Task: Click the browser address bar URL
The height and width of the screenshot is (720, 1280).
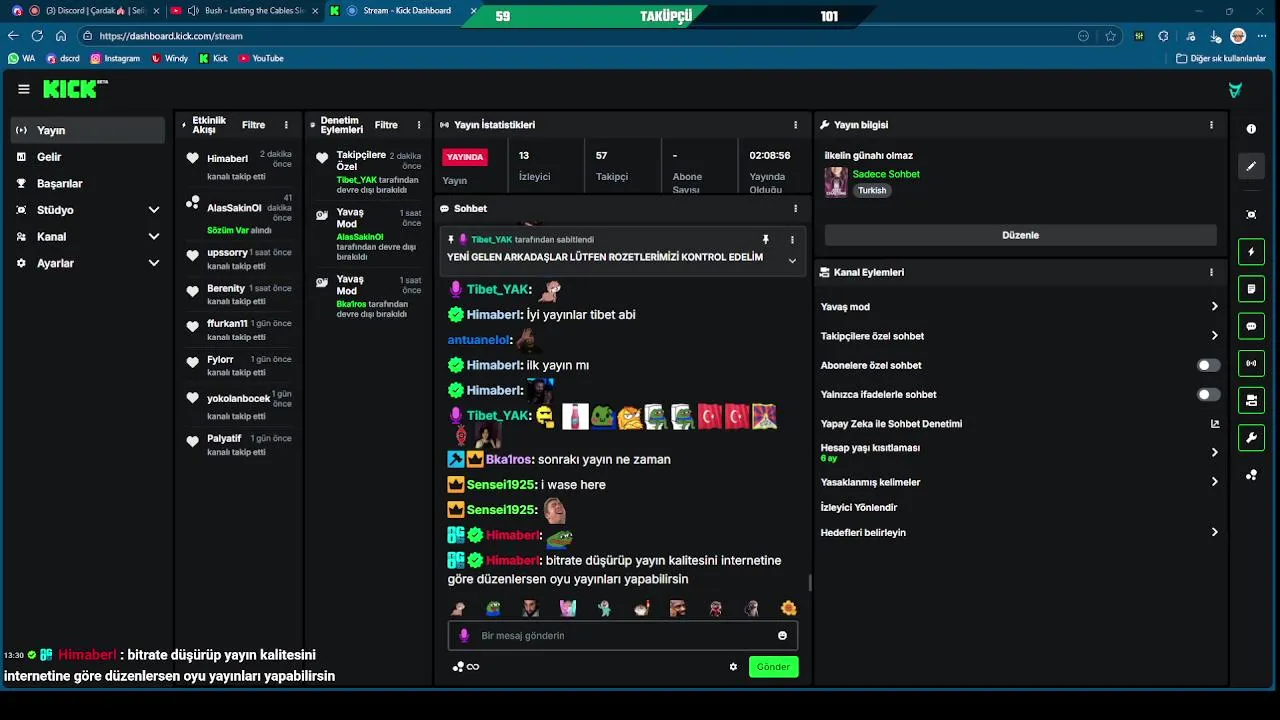Action: pos(171,36)
